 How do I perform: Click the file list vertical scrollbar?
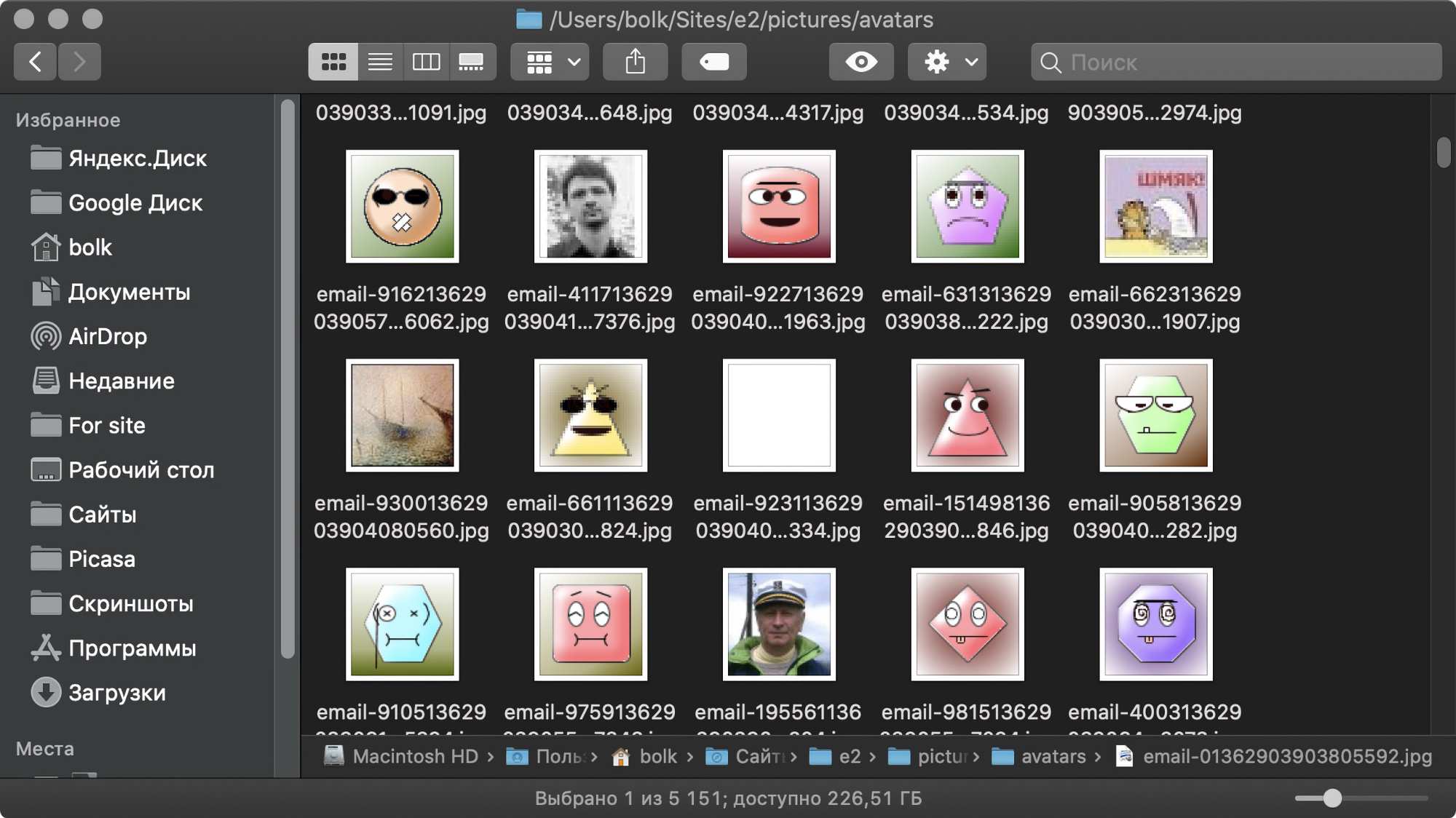1444,152
